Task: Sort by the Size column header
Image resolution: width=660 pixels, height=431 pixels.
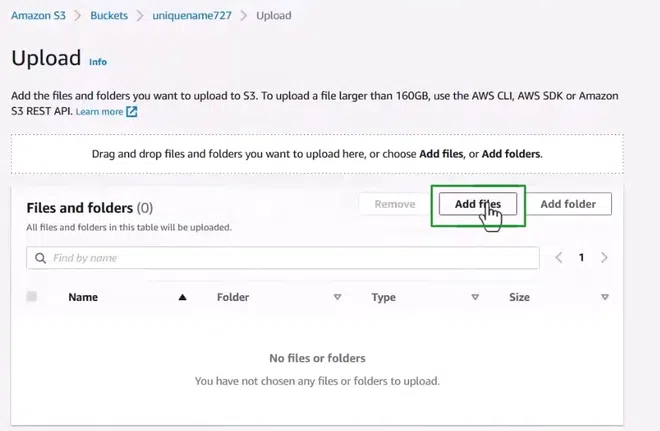Action: pyautogui.click(x=519, y=297)
